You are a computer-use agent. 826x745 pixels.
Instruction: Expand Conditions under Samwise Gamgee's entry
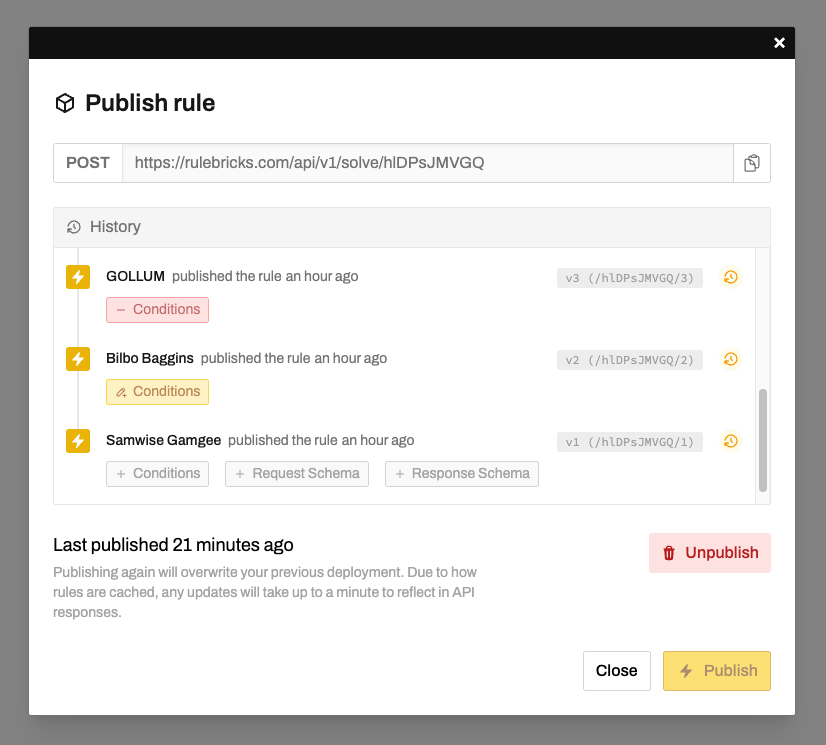[157, 474]
